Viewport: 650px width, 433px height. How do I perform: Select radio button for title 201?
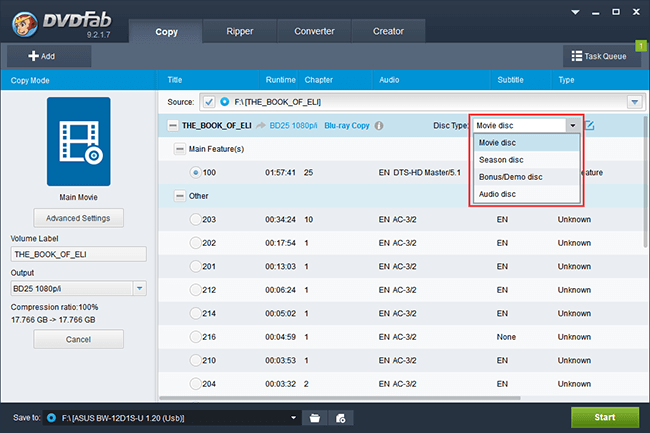(195, 266)
